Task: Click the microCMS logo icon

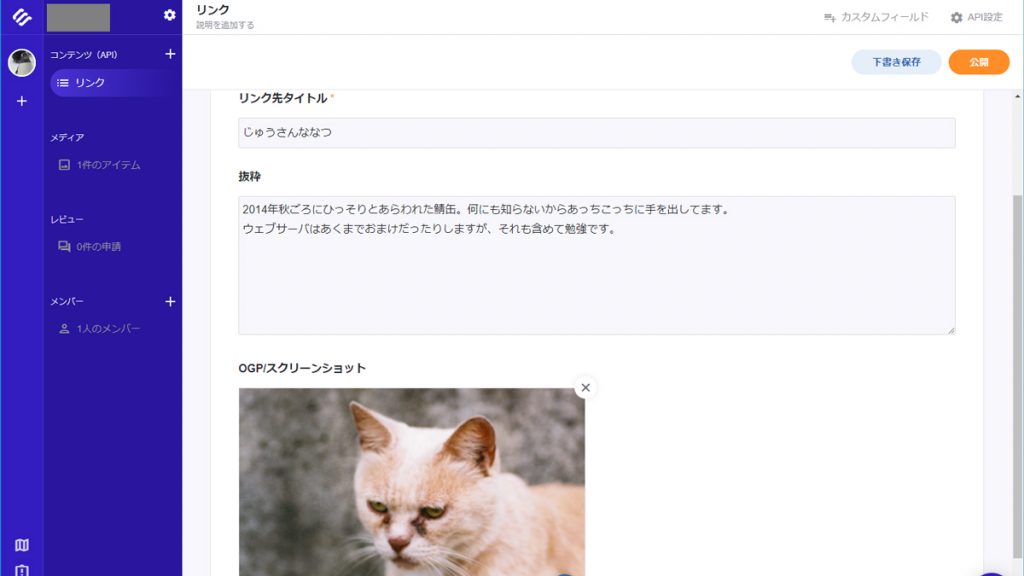Action: click(22, 16)
